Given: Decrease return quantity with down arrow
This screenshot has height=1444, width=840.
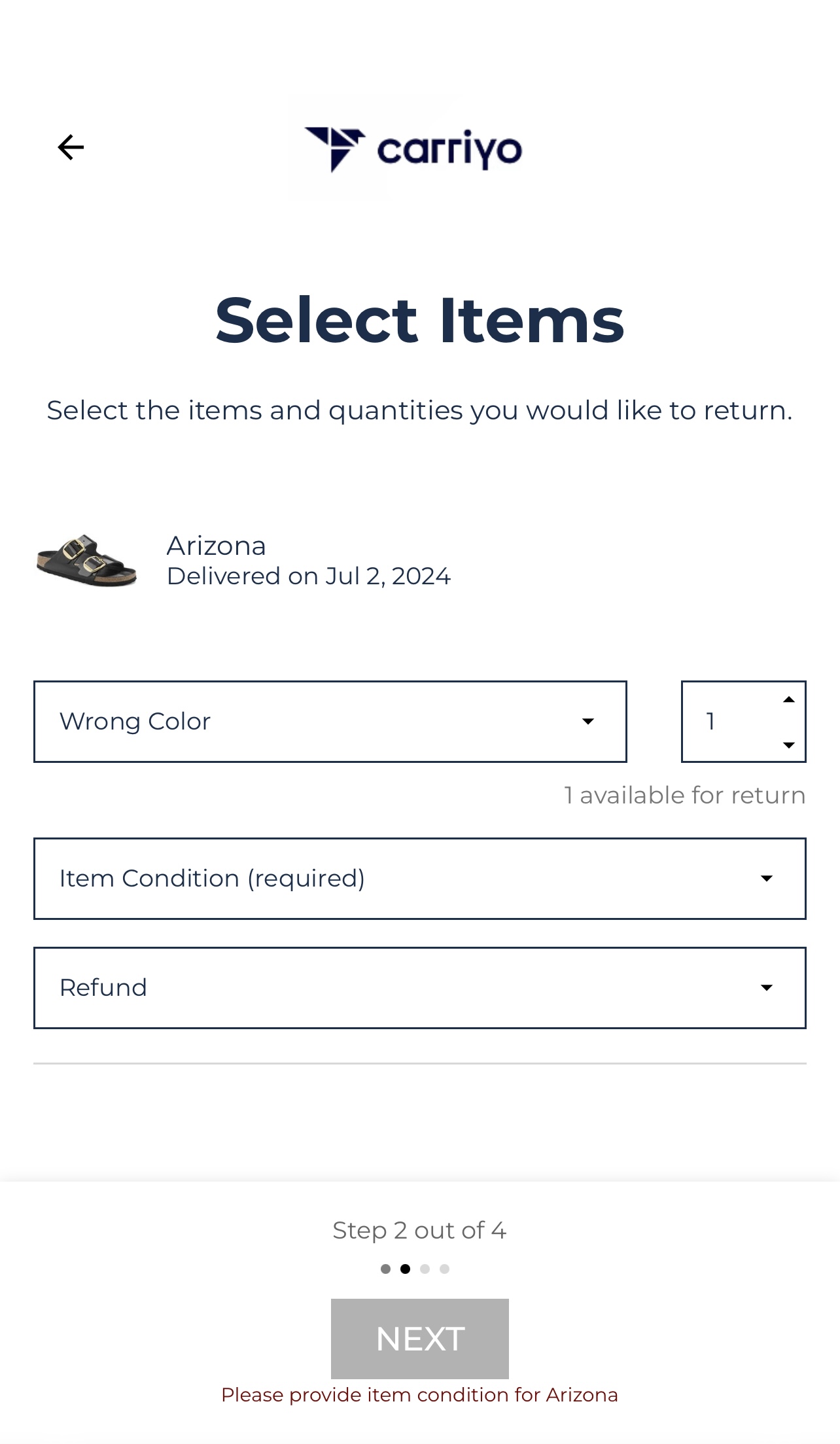Looking at the screenshot, I should coord(789,745).
